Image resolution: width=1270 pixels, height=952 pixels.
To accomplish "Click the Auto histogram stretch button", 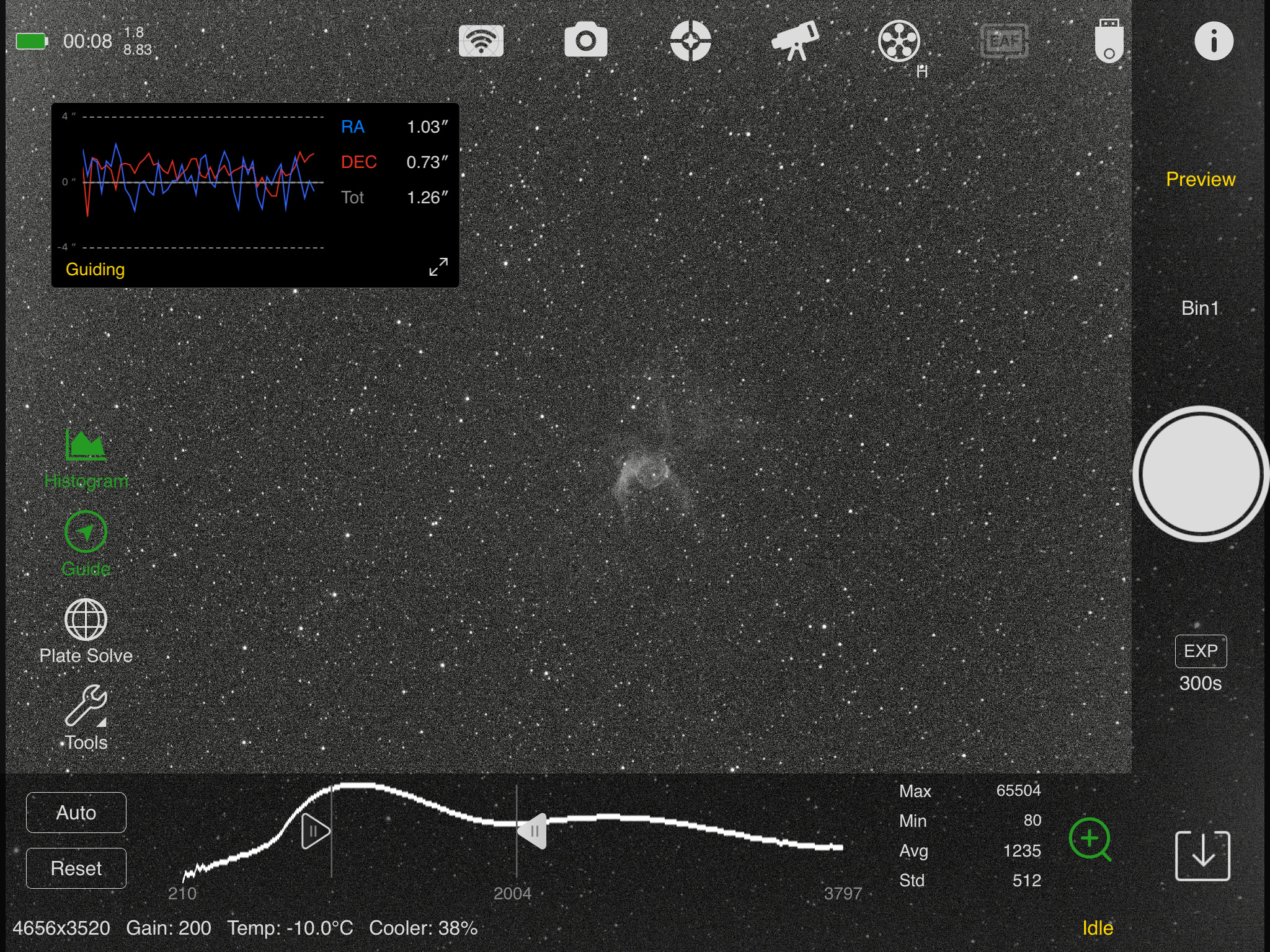I will [76, 812].
